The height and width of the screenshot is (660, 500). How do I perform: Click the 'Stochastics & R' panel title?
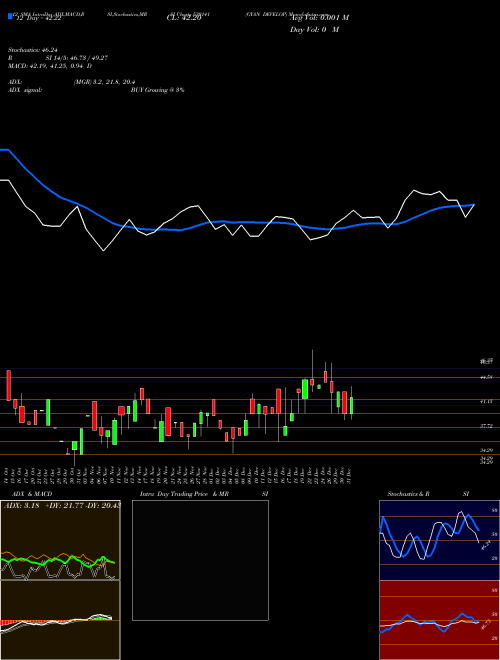pos(409,494)
